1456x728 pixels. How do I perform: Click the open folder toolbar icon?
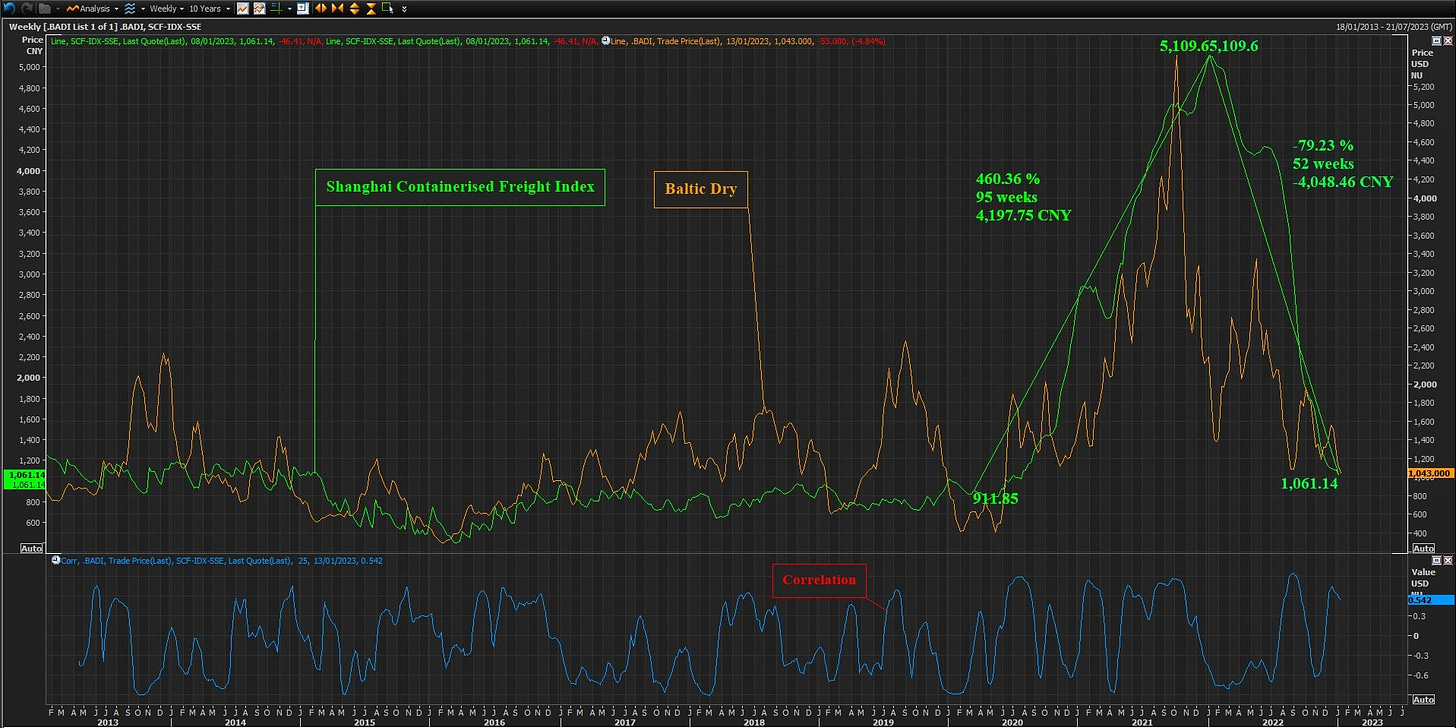click(45, 8)
